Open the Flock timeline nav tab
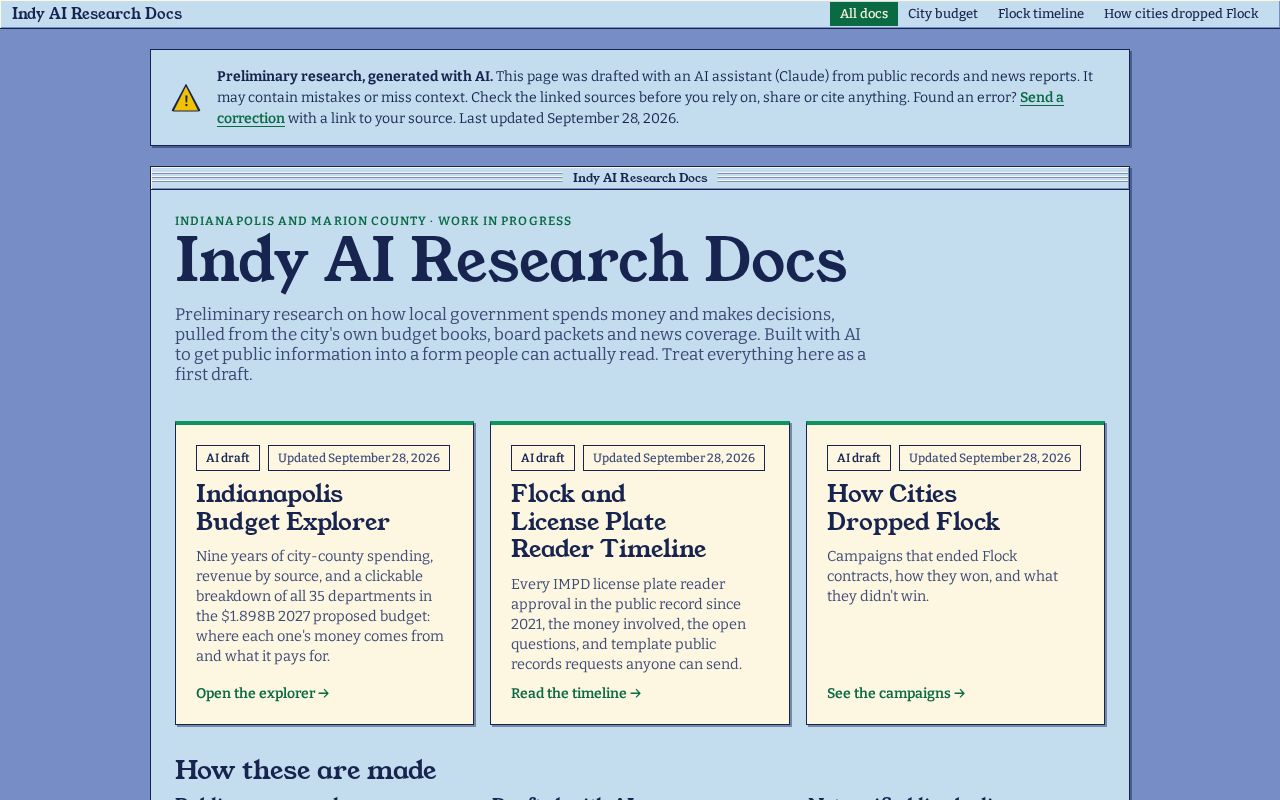1280x800 pixels. (1041, 14)
